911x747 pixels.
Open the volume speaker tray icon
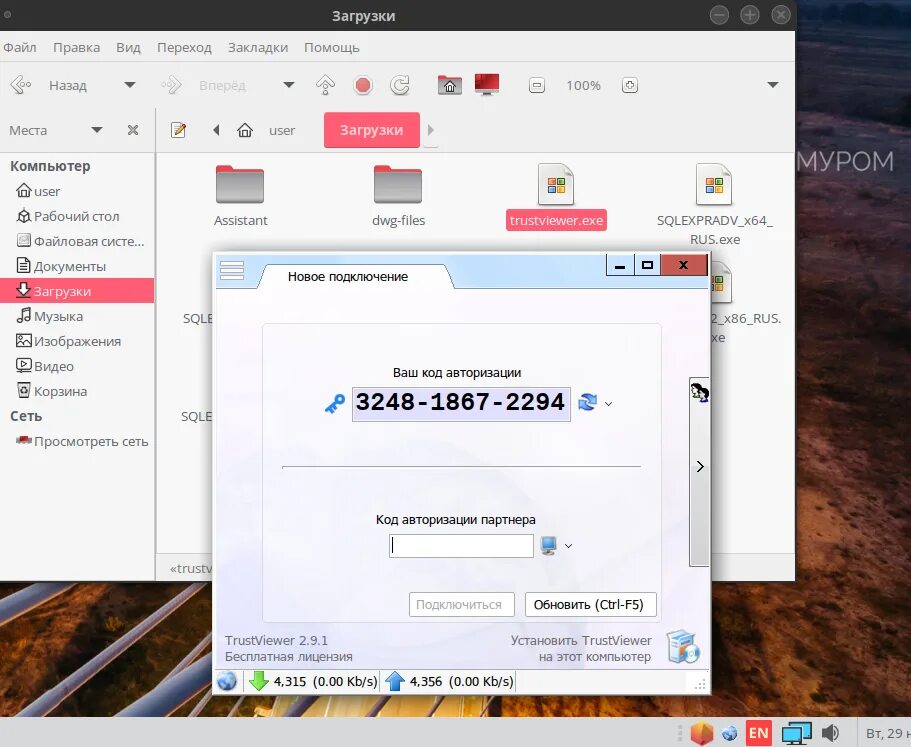pos(830,733)
